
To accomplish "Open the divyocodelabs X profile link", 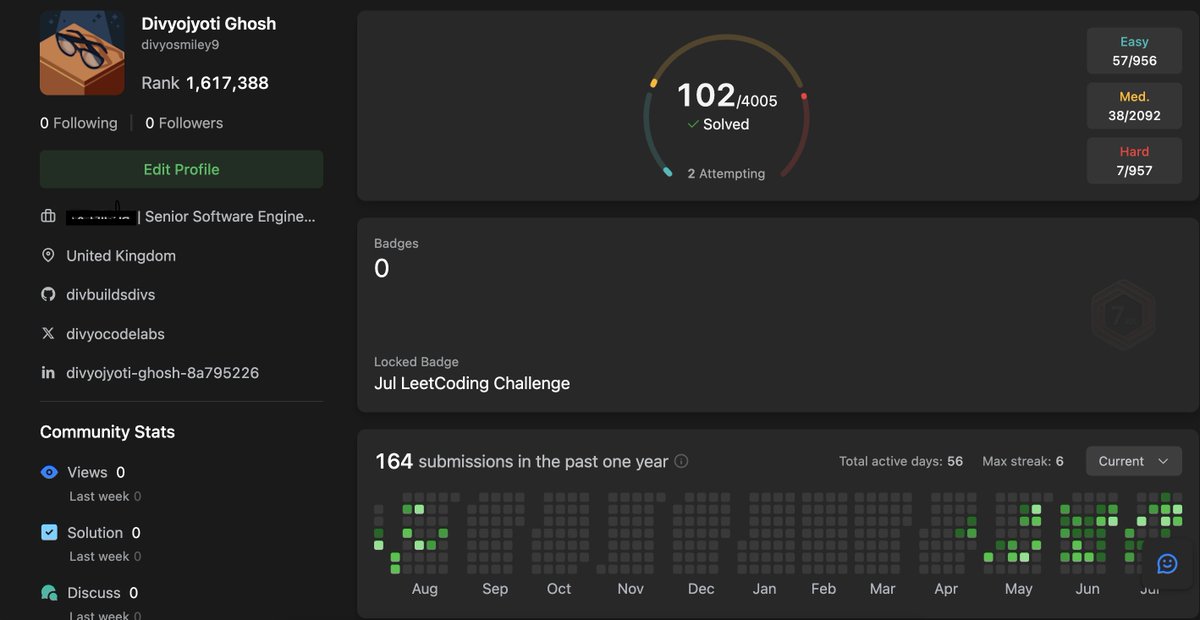I will 115,334.
